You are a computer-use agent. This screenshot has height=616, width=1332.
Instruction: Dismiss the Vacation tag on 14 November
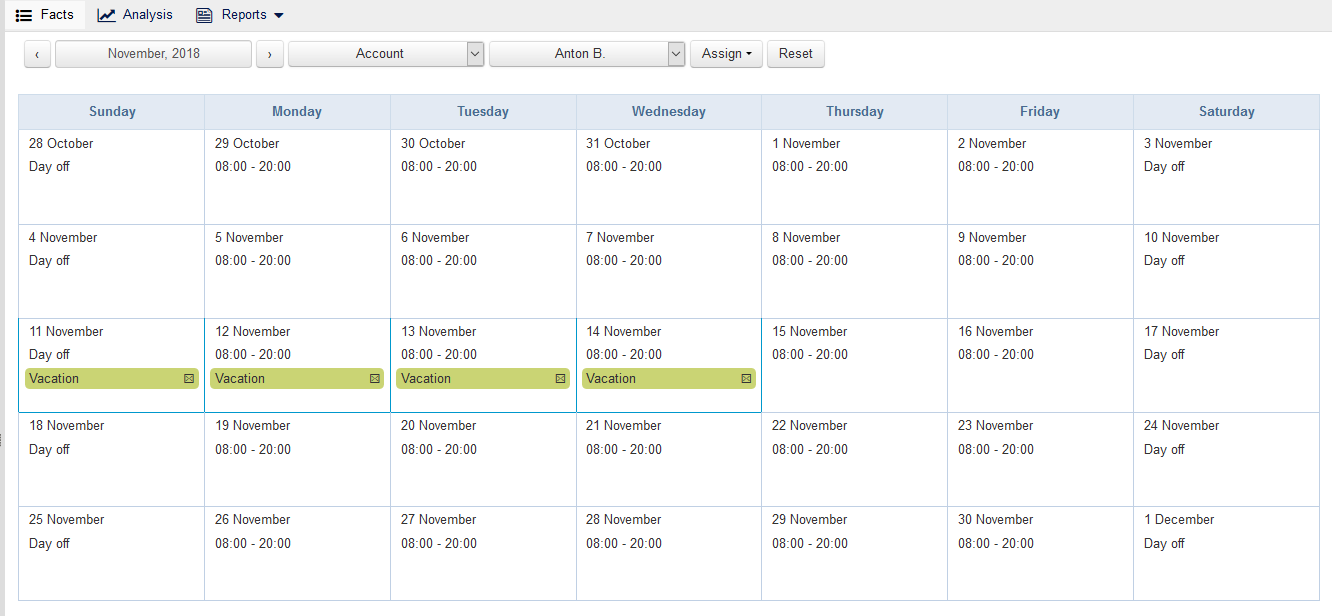745,378
